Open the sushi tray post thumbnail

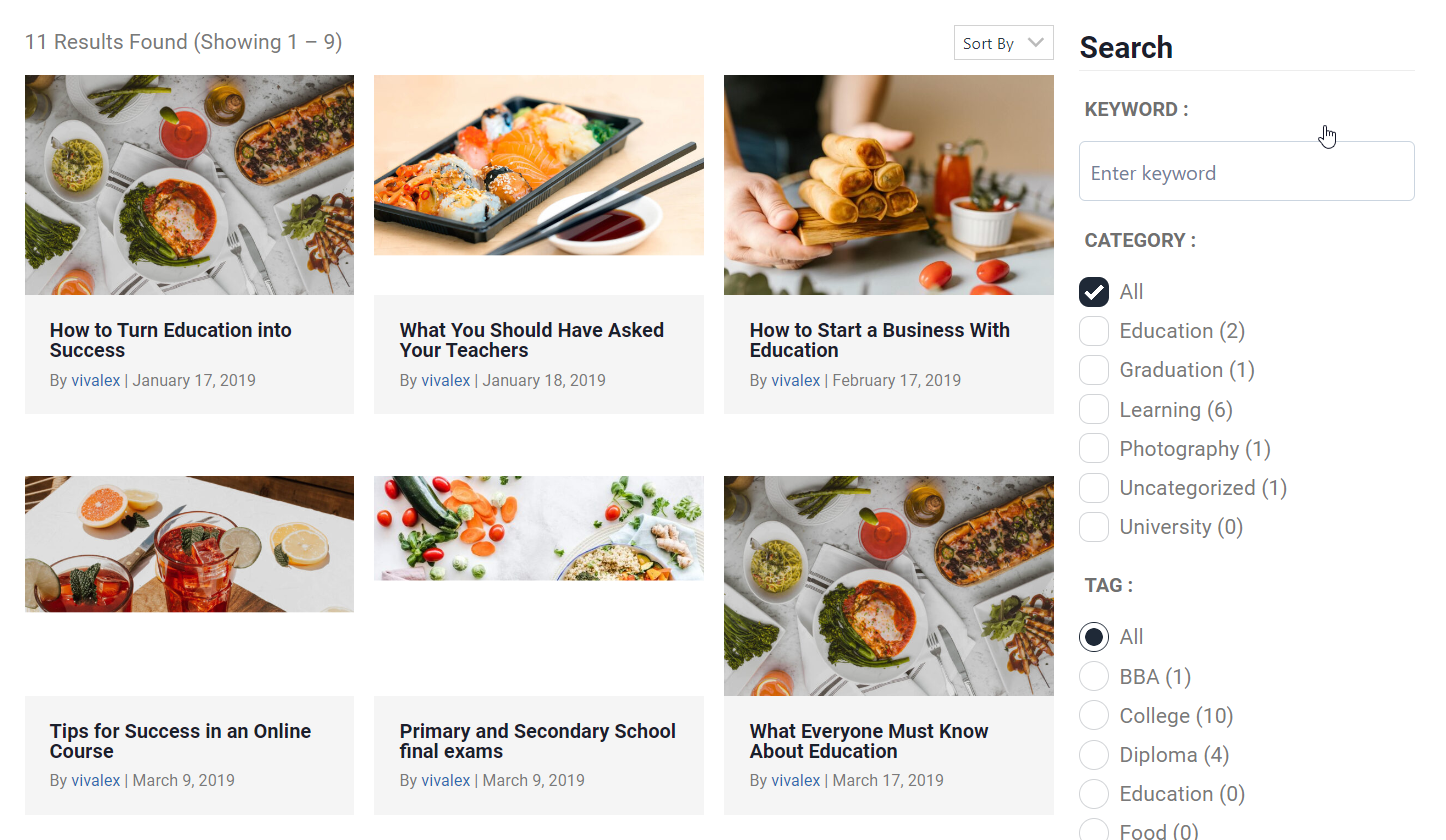(538, 165)
